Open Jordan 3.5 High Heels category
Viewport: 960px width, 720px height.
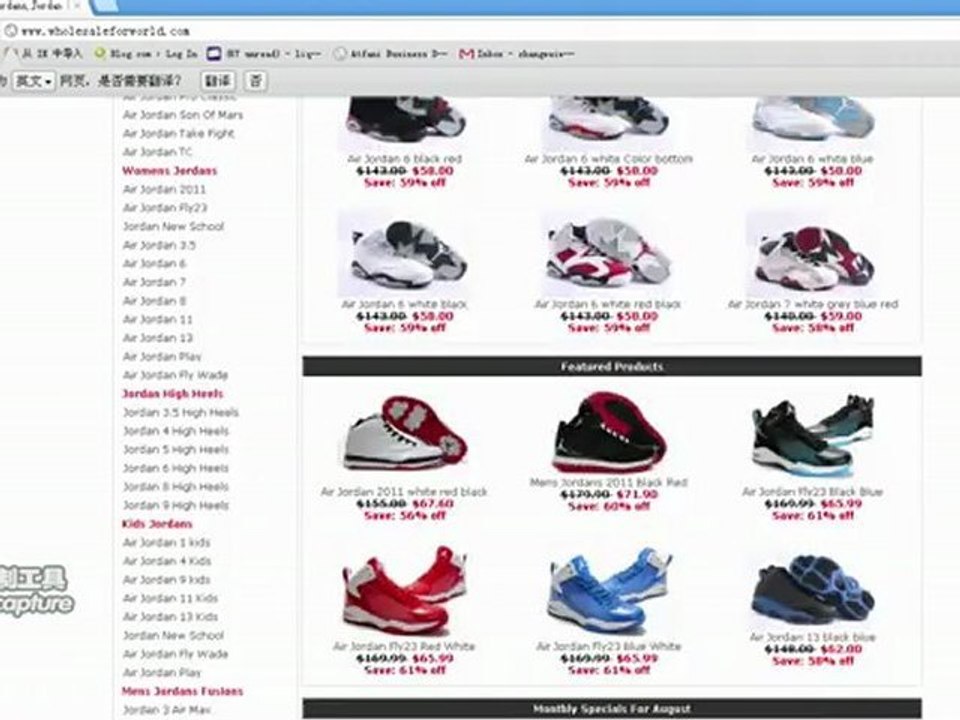point(181,412)
